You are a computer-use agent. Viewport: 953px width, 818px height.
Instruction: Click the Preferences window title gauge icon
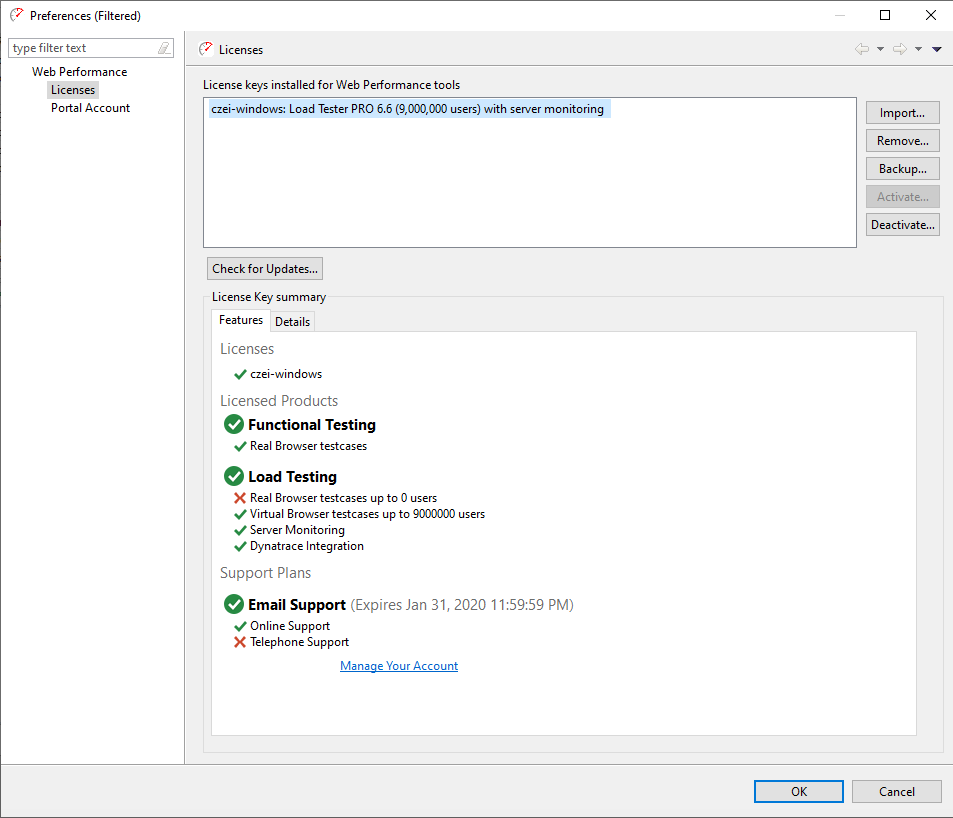click(x=16, y=15)
